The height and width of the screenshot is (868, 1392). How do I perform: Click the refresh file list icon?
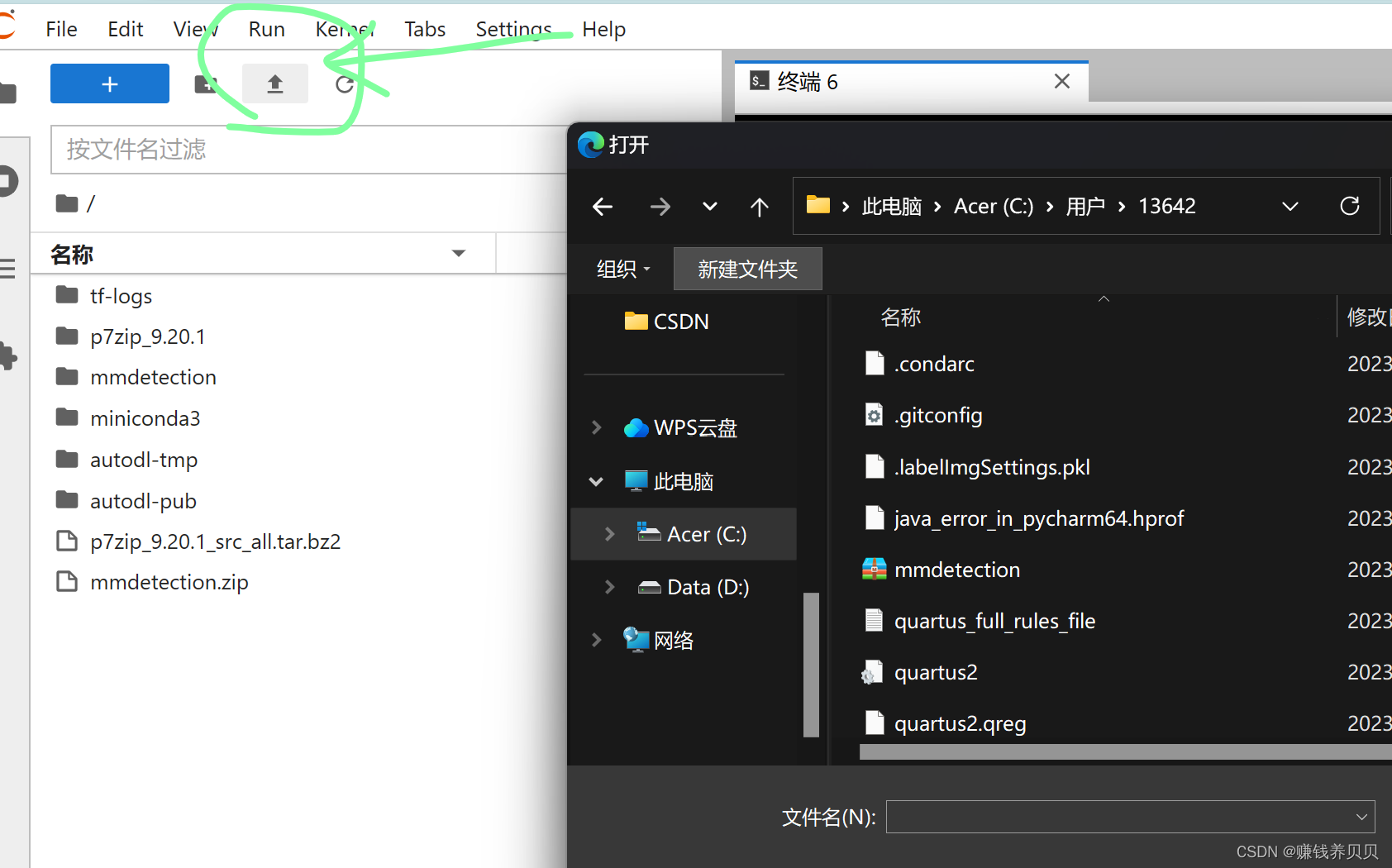coord(345,83)
